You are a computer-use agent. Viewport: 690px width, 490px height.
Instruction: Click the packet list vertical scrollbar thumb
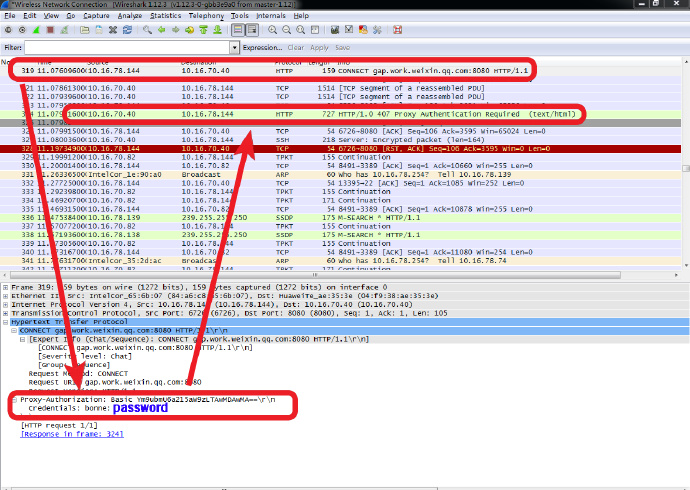[686, 168]
